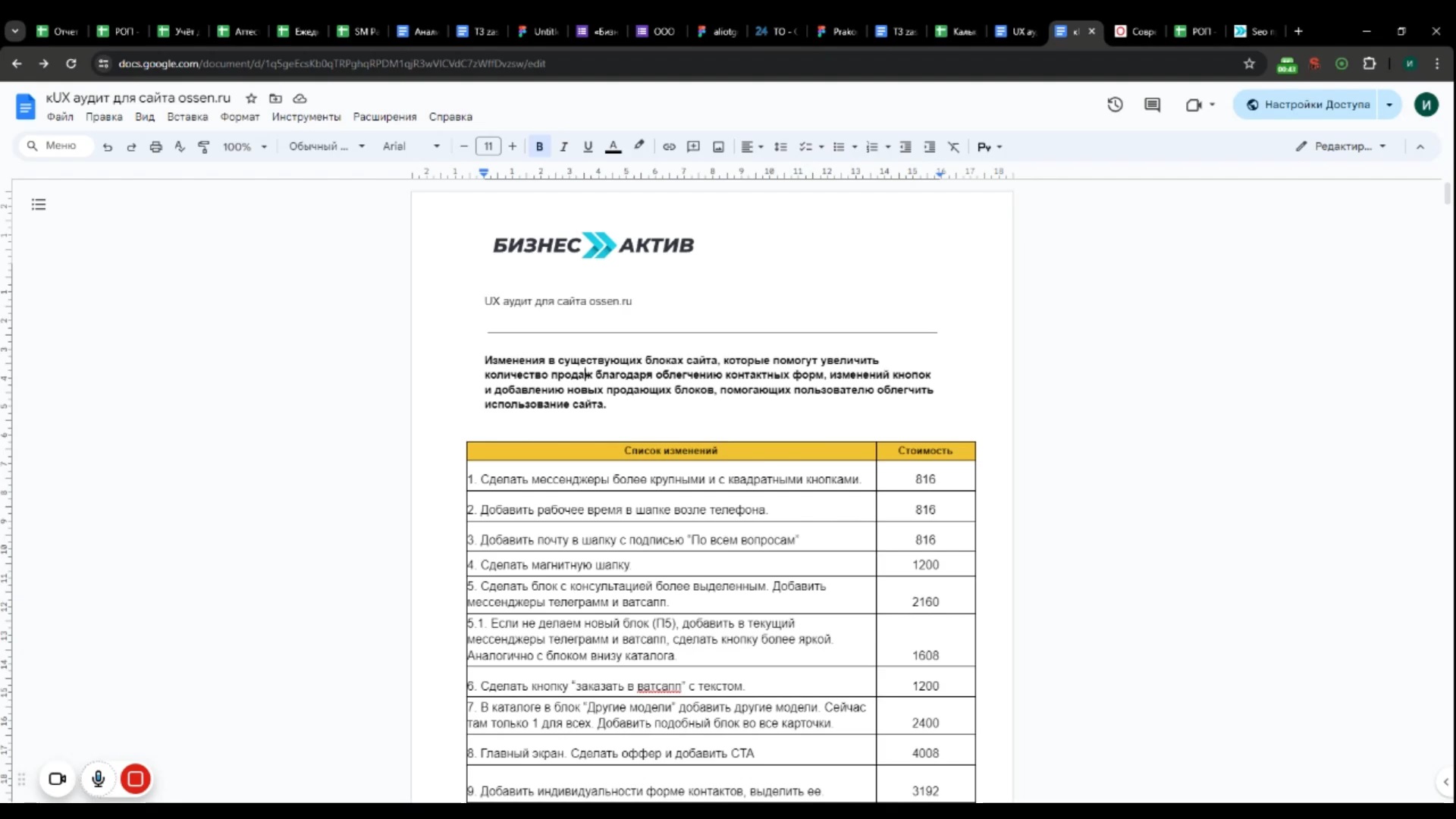
Task: Click the Настройки Доступа share button
Action: click(x=1309, y=105)
